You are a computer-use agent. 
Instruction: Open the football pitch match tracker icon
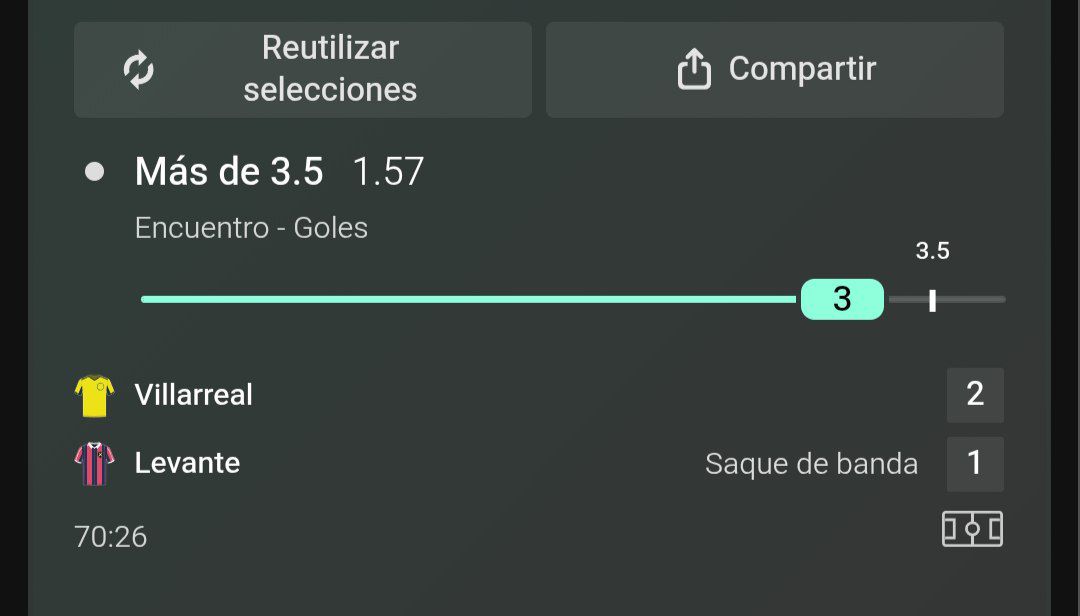(972, 529)
